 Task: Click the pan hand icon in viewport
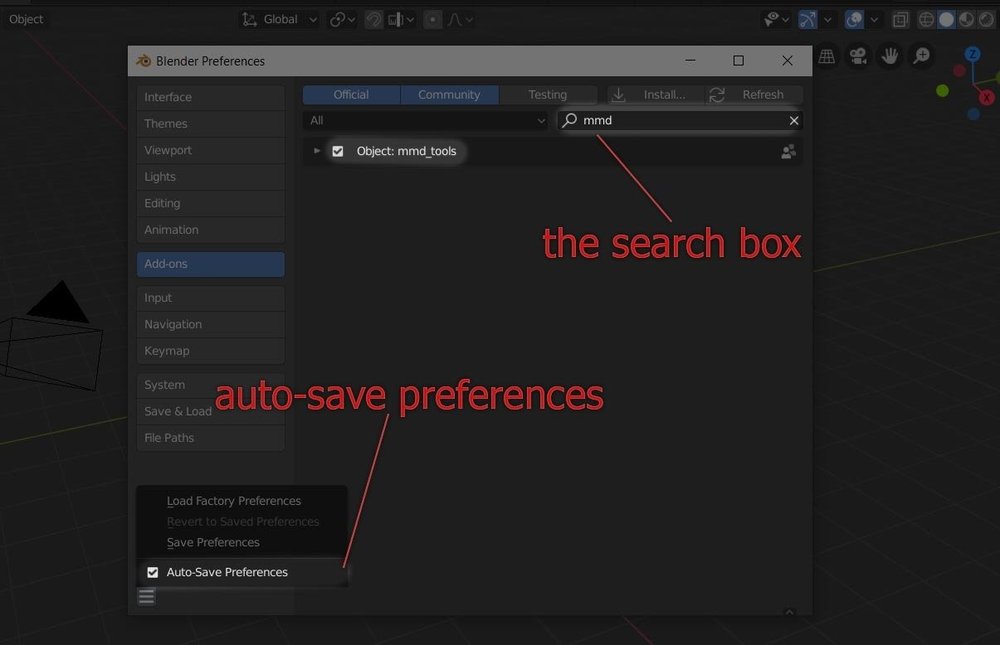point(889,57)
